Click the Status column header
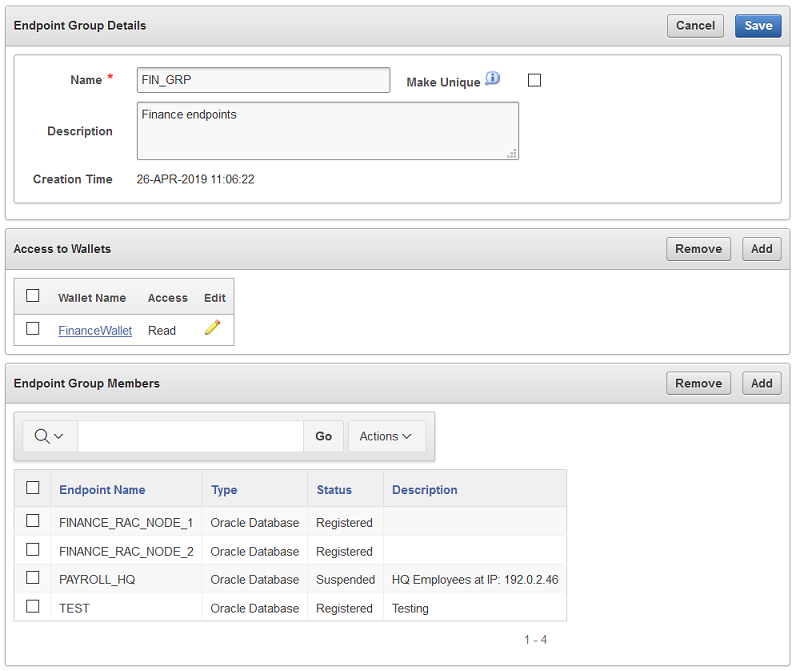This screenshot has width=796, height=671. pos(334,490)
